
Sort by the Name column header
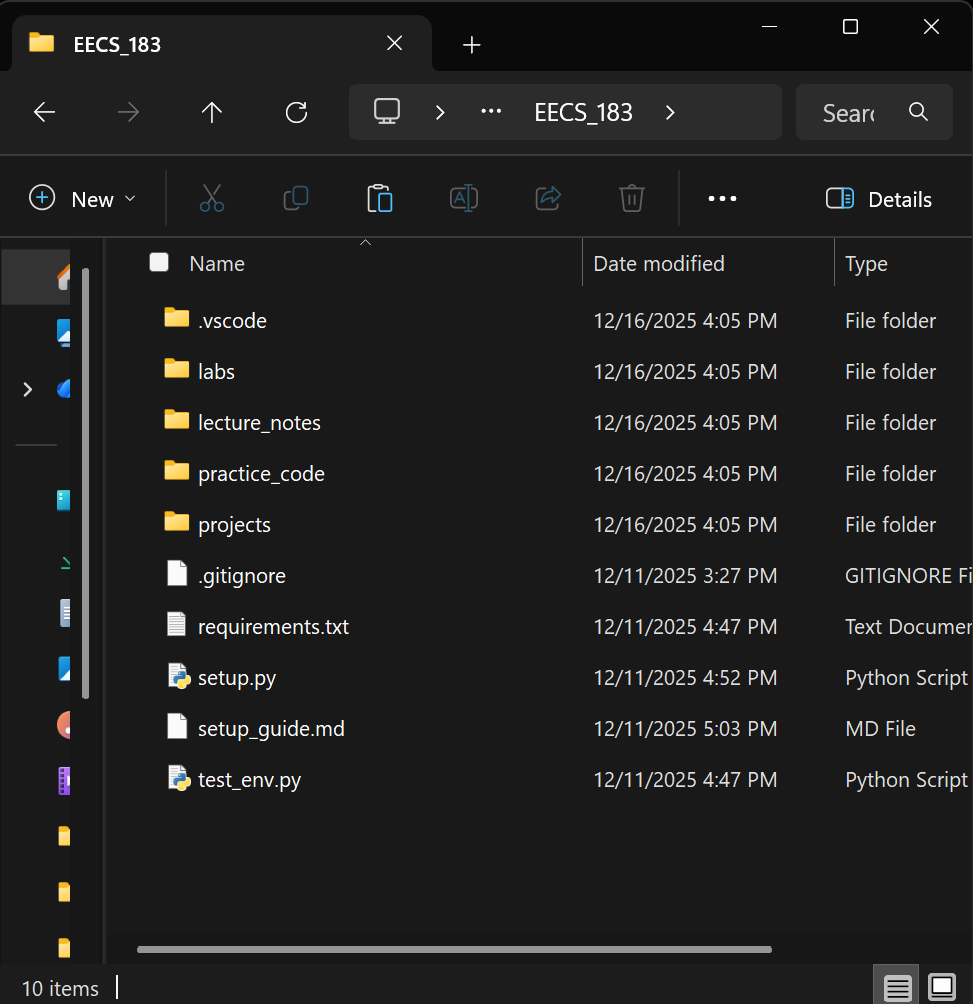tap(217, 264)
